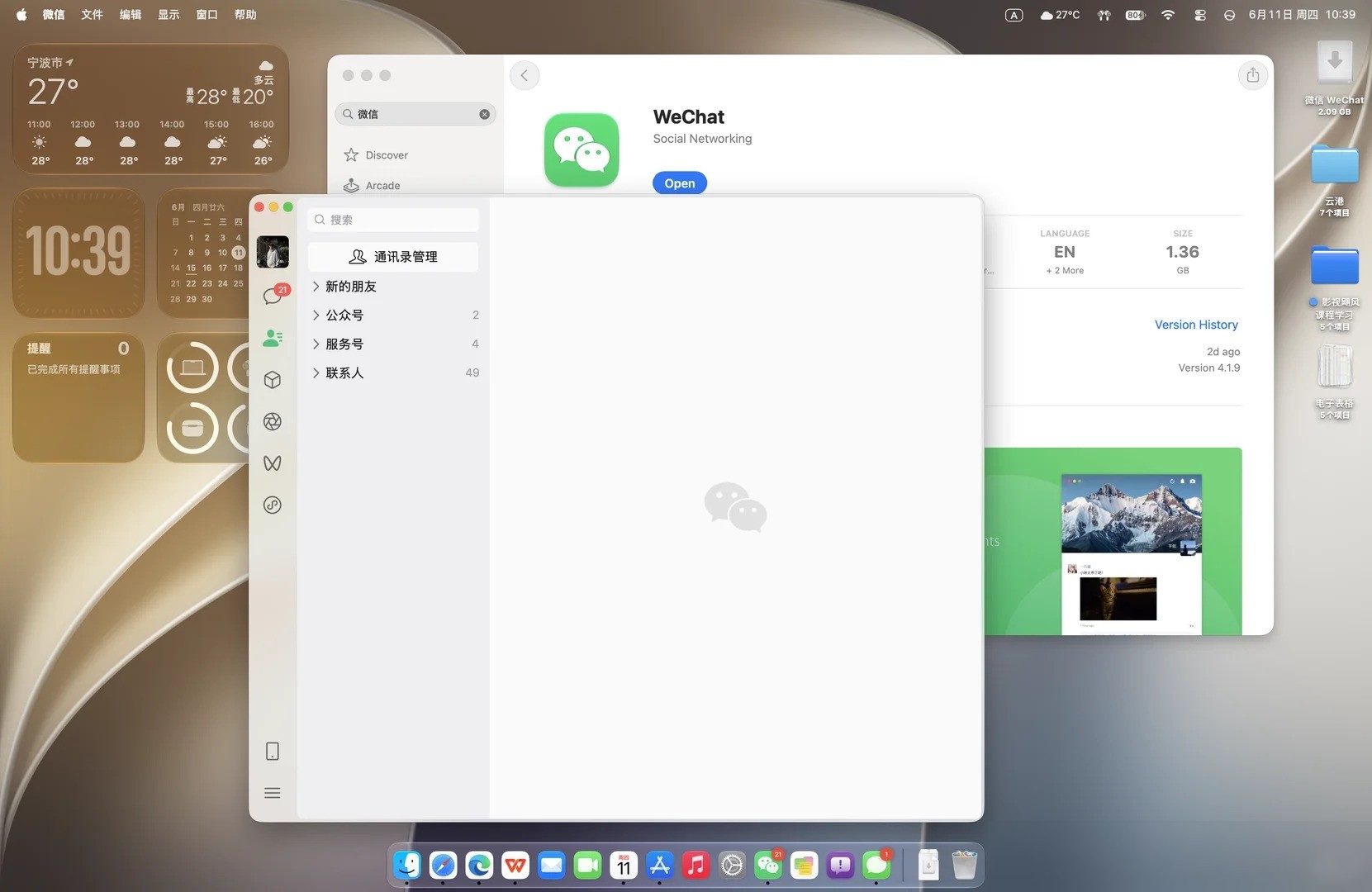Screen dimensions: 1372x892
Task: Open the 编辑 menu
Action: click(x=131, y=15)
